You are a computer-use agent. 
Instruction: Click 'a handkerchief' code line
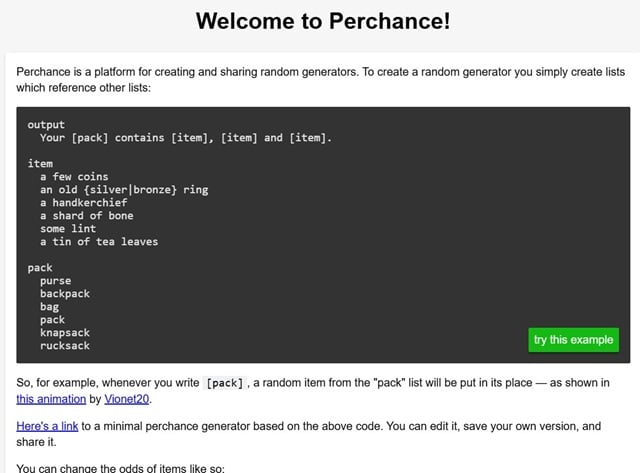84,203
